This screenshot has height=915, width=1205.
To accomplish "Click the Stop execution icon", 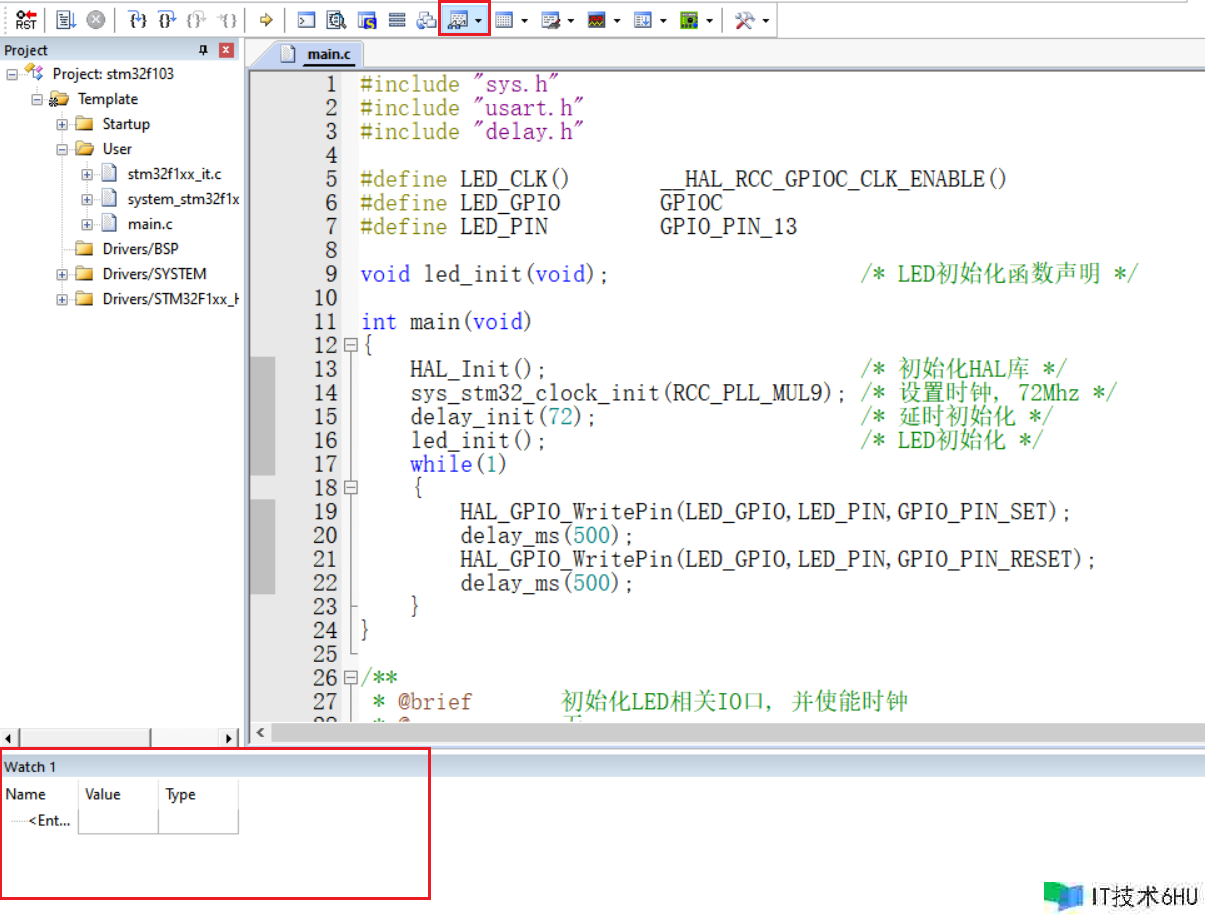I will pyautogui.click(x=95, y=20).
